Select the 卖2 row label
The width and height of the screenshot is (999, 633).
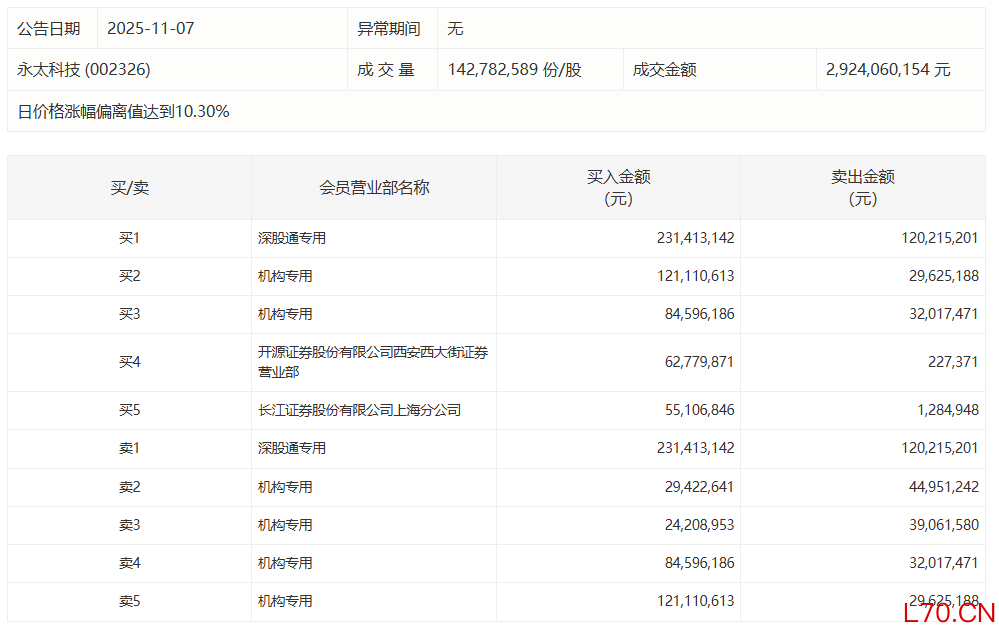pyautogui.click(x=129, y=487)
